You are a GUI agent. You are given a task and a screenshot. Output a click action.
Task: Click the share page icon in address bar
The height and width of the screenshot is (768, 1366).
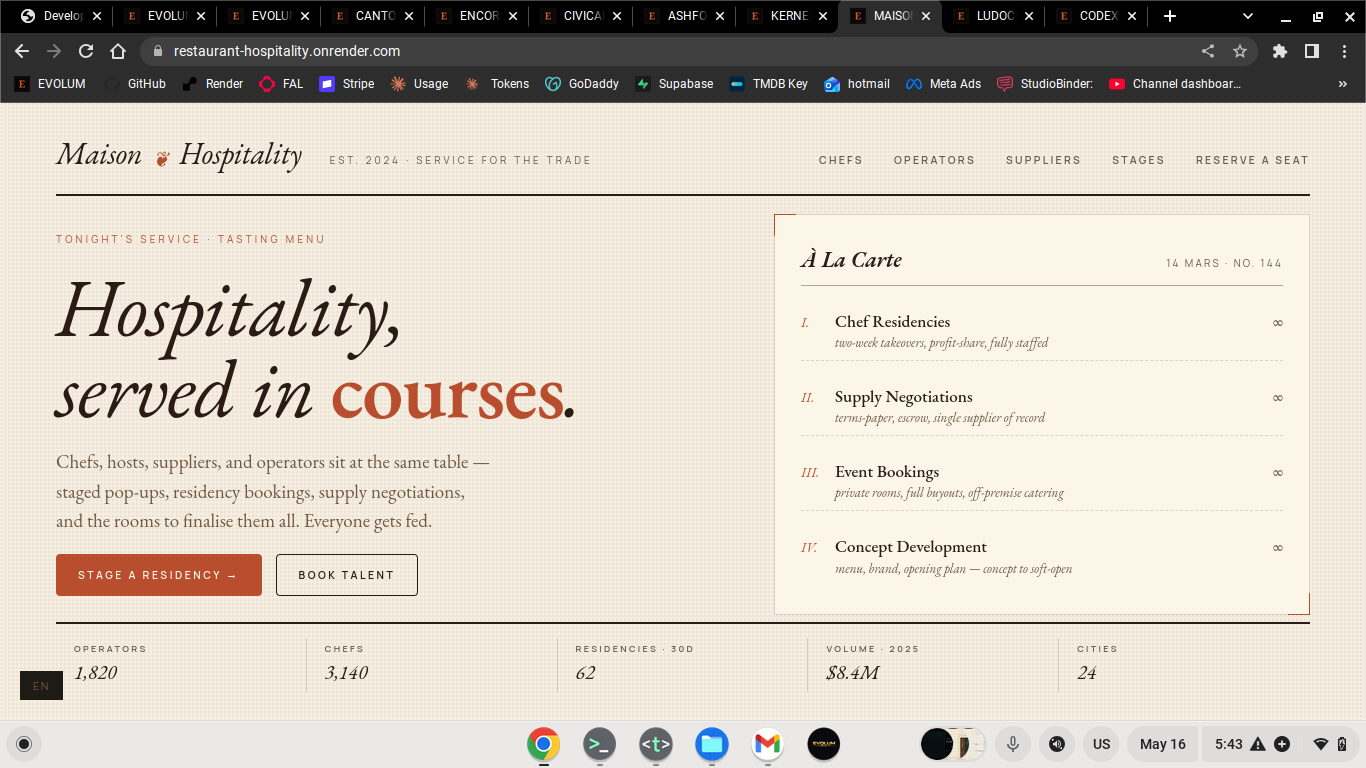coord(1208,51)
